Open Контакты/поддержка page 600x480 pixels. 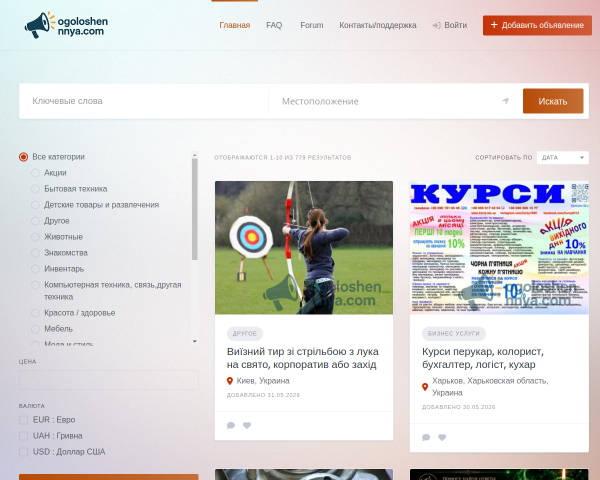(x=378, y=25)
